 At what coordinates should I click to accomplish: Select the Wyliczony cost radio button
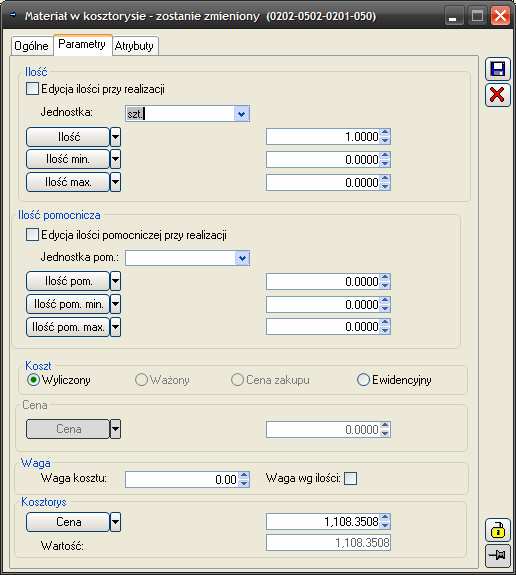[x=33, y=380]
